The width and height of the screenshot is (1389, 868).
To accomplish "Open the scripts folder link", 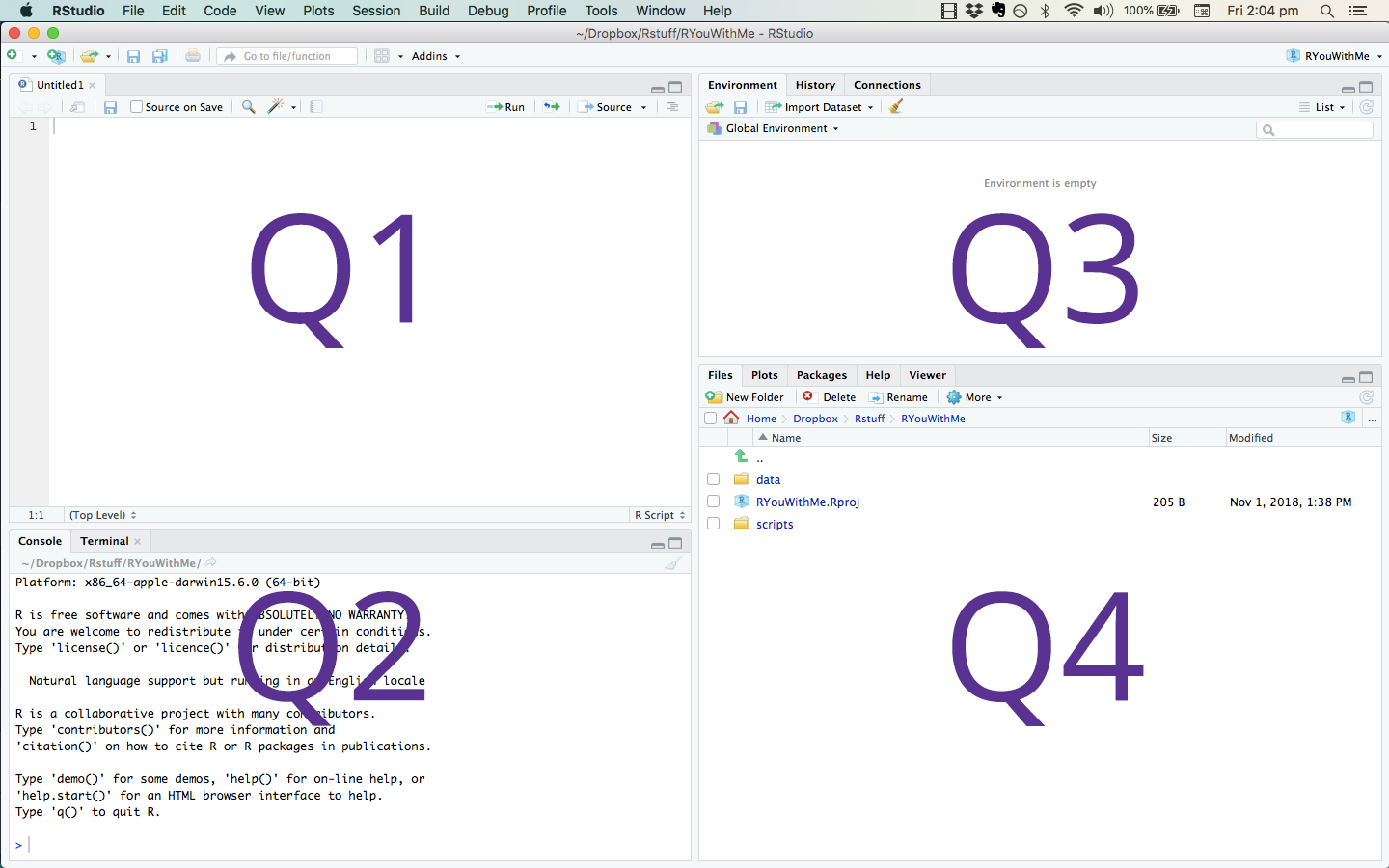I will tap(775, 525).
